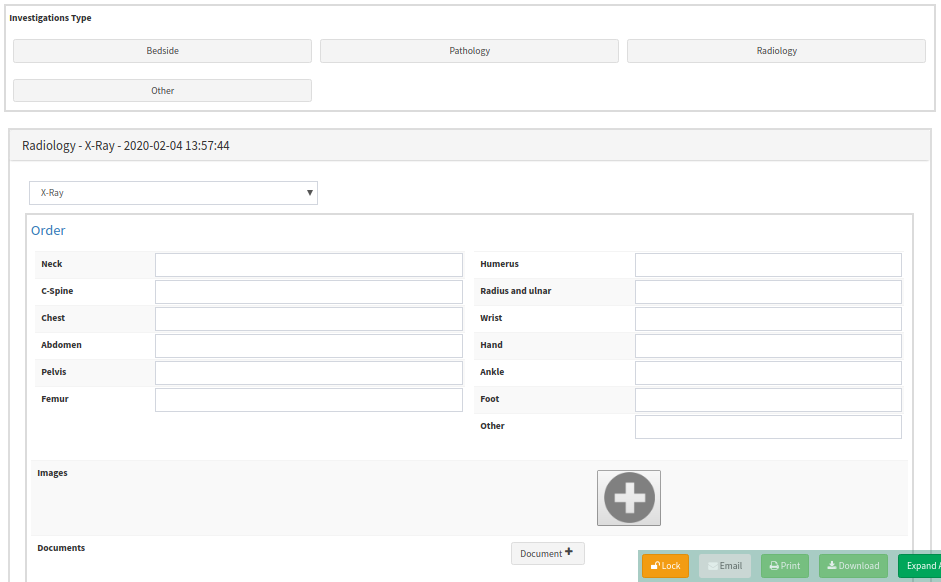
Task: Click the Email button
Action: (725, 566)
